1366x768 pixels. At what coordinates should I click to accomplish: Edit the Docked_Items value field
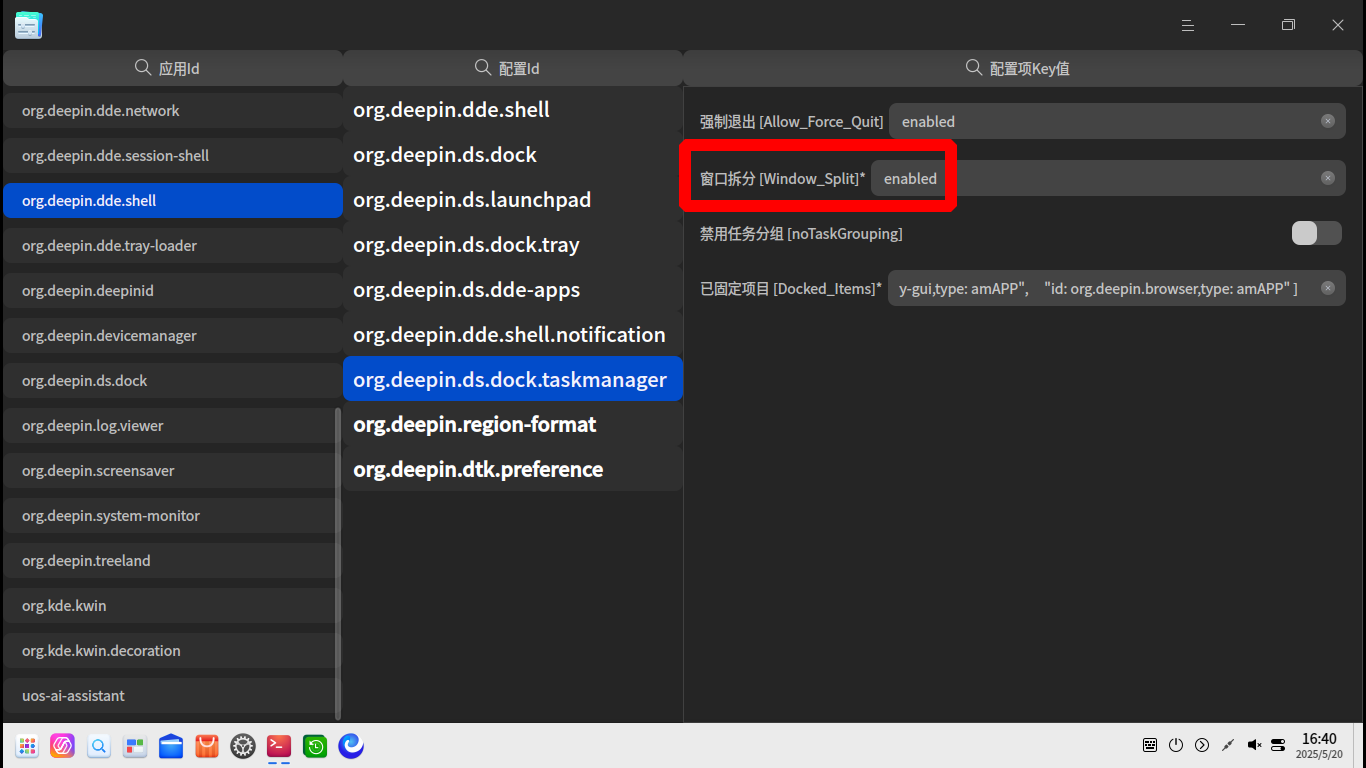[1116, 288]
